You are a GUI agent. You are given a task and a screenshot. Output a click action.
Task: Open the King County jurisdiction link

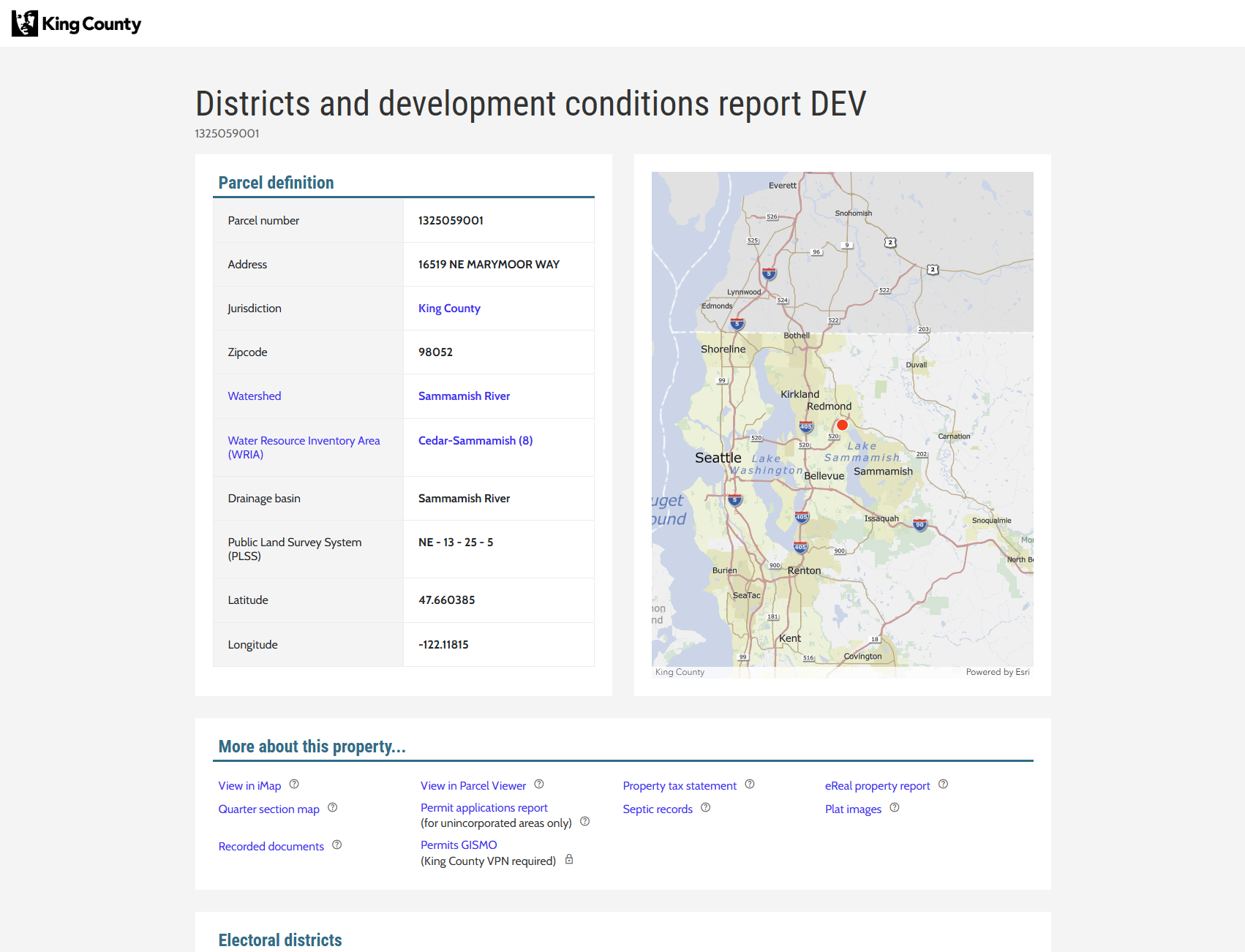coord(449,308)
